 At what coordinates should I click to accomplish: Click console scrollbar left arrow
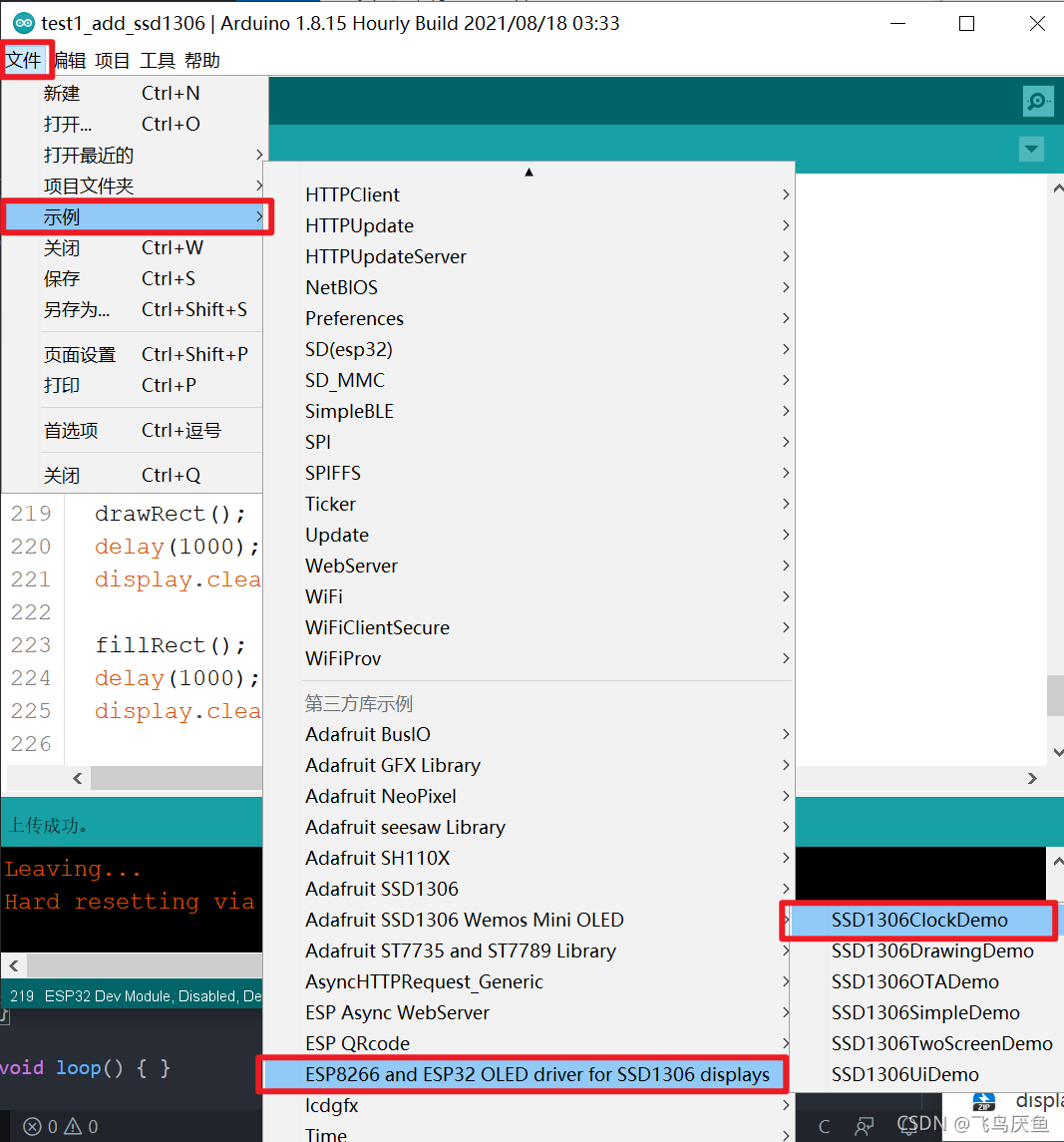(14, 965)
